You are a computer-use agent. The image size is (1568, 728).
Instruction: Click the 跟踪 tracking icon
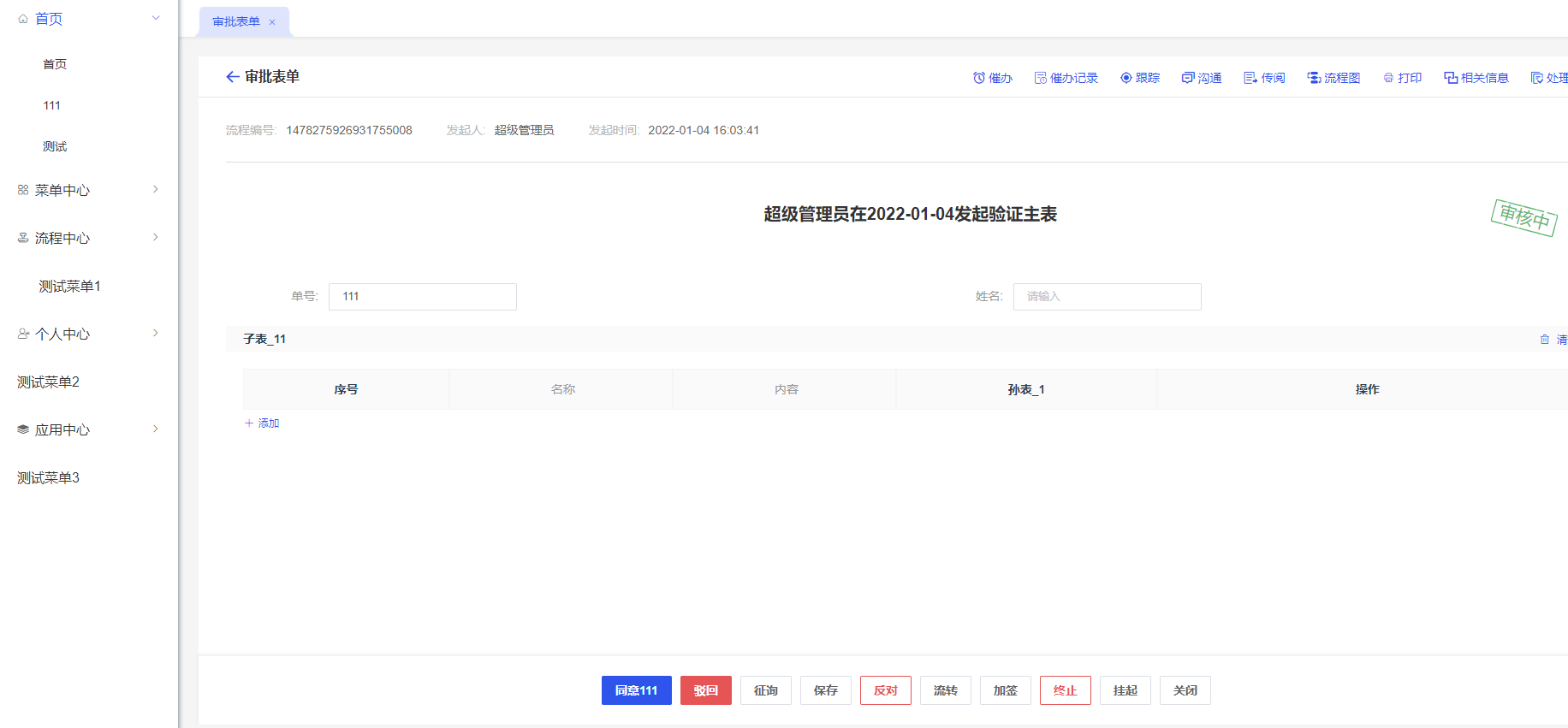pyautogui.click(x=1126, y=78)
